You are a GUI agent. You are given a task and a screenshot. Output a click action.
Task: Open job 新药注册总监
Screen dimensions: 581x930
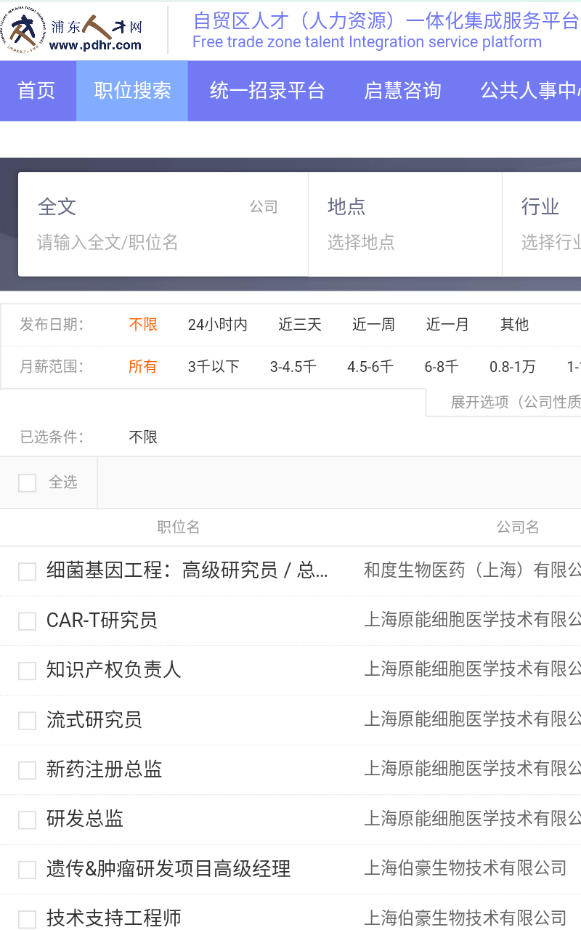click(x=104, y=769)
